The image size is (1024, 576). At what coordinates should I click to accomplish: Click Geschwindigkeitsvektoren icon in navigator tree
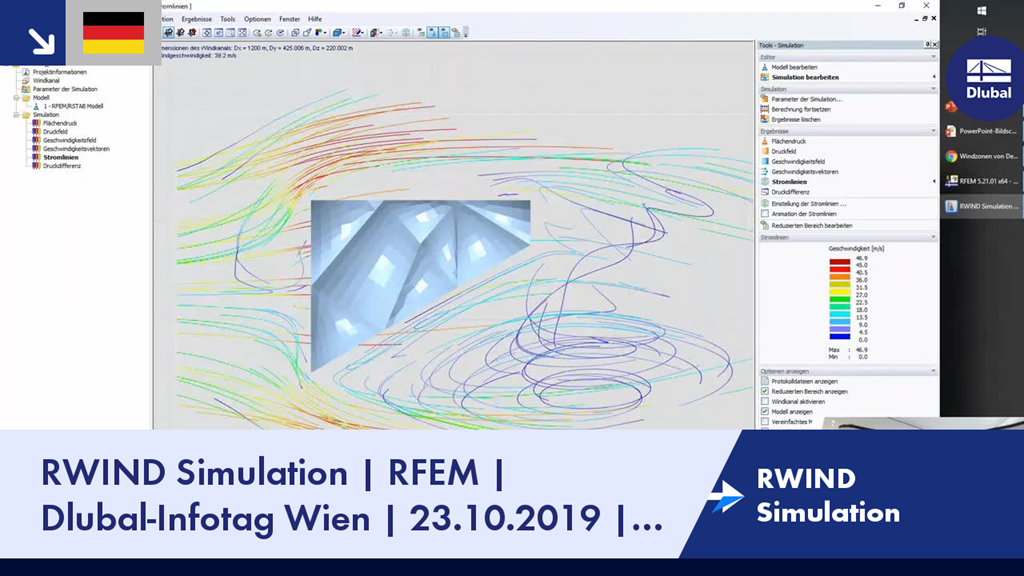point(37,148)
